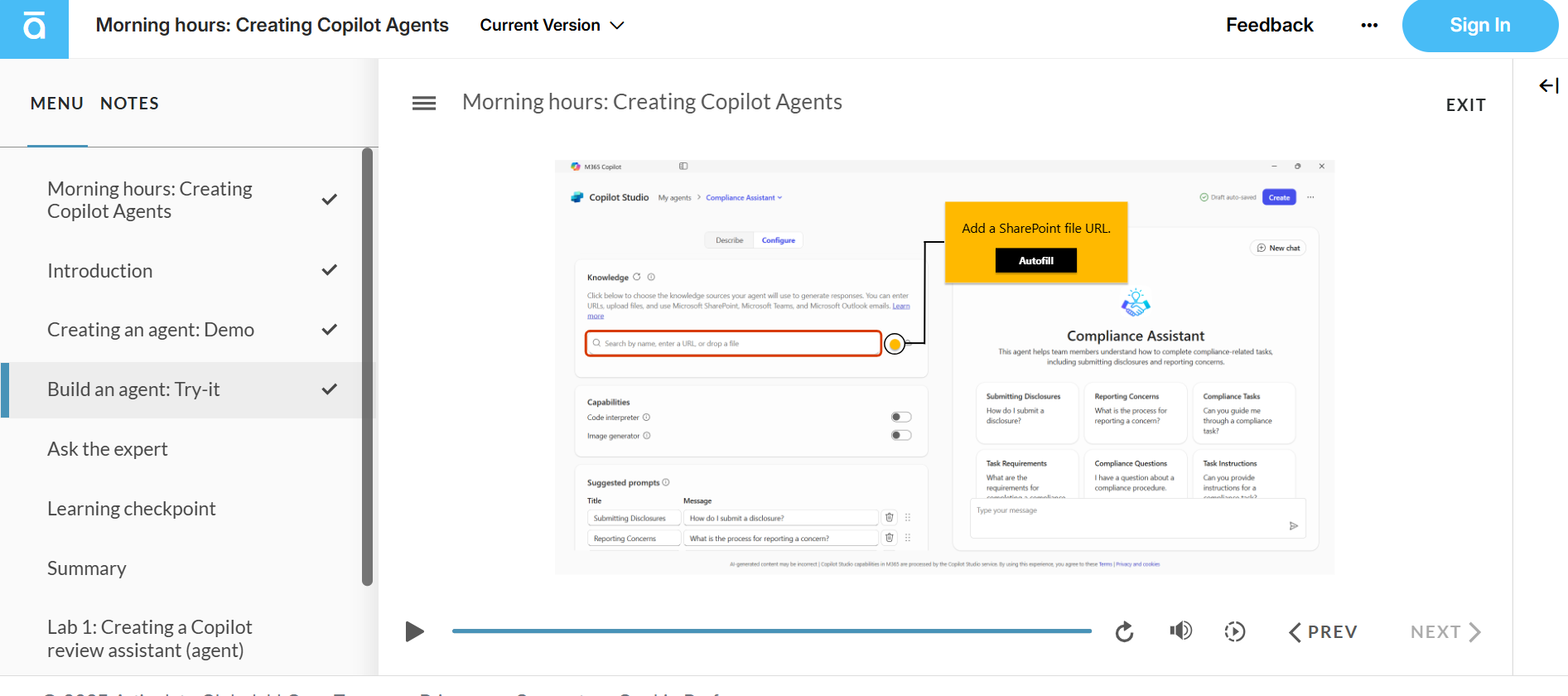Image resolution: width=1568 pixels, height=696 pixels.
Task: Switch to the Describe tab
Action: pyautogui.click(x=729, y=240)
